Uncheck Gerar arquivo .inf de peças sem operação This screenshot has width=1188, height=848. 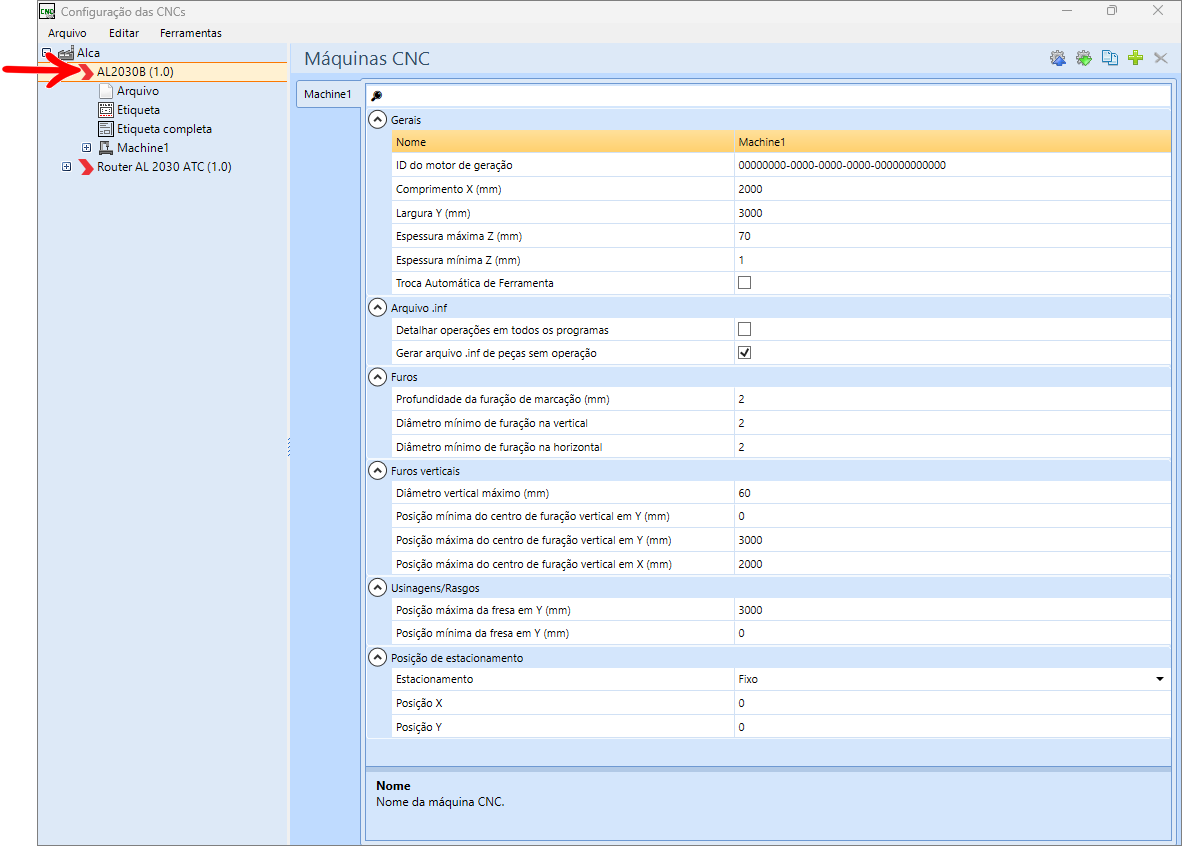pos(745,352)
